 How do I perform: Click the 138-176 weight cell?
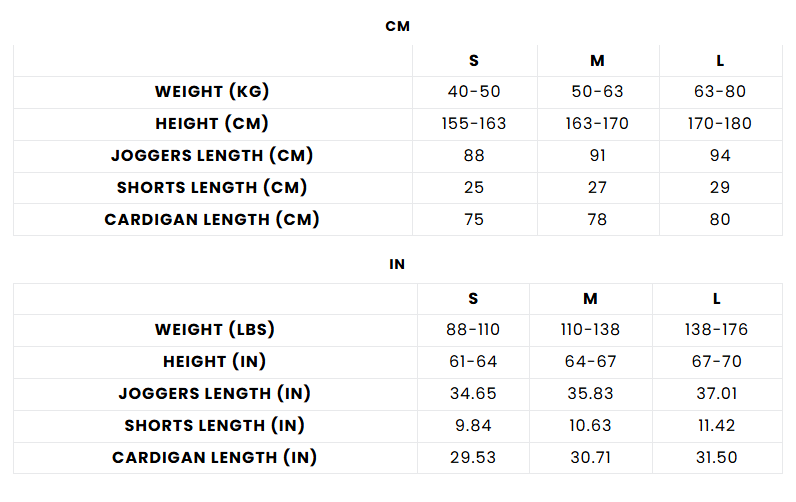(x=717, y=330)
